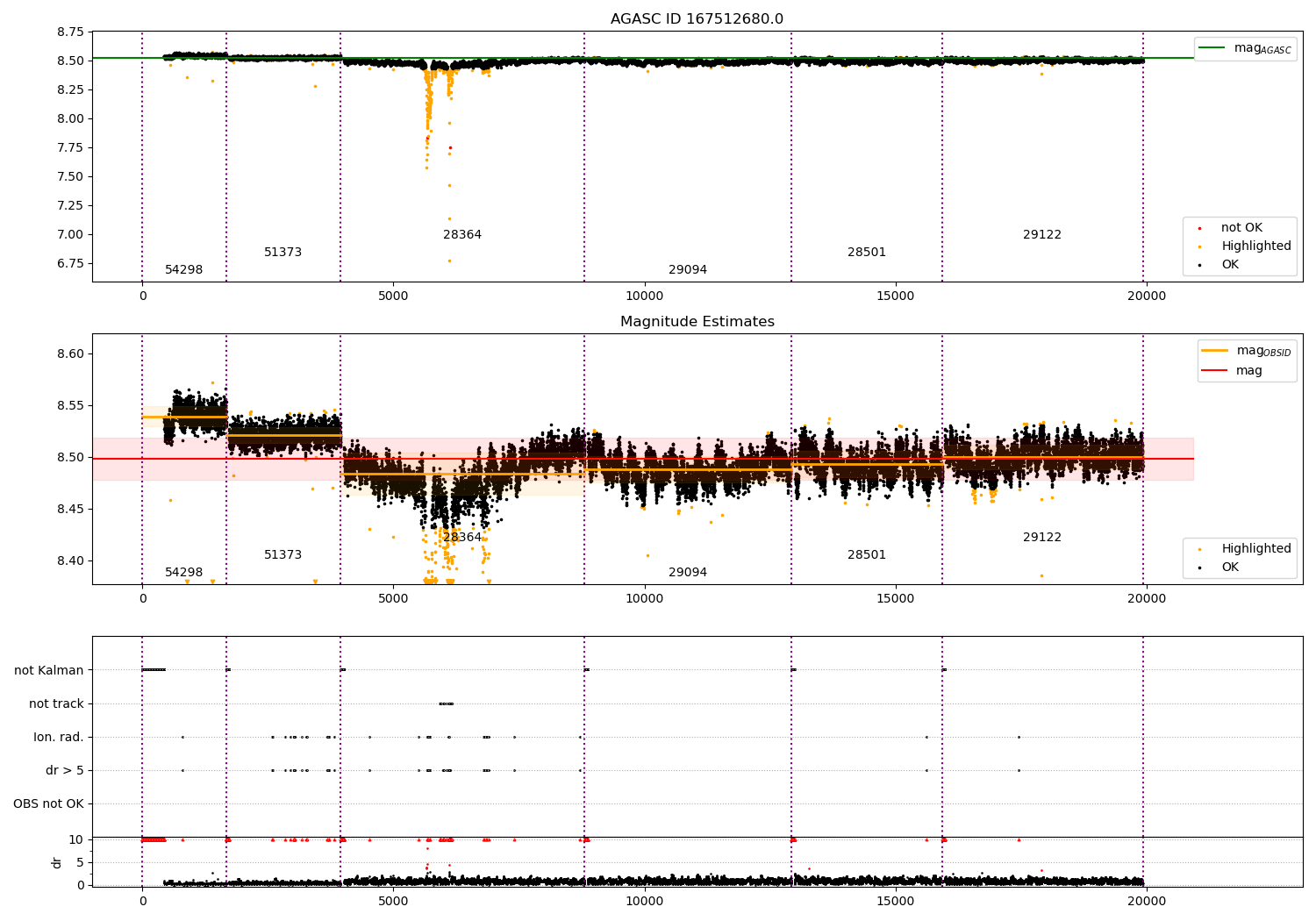Click obsid label 28364 in the top plot

pos(461,235)
